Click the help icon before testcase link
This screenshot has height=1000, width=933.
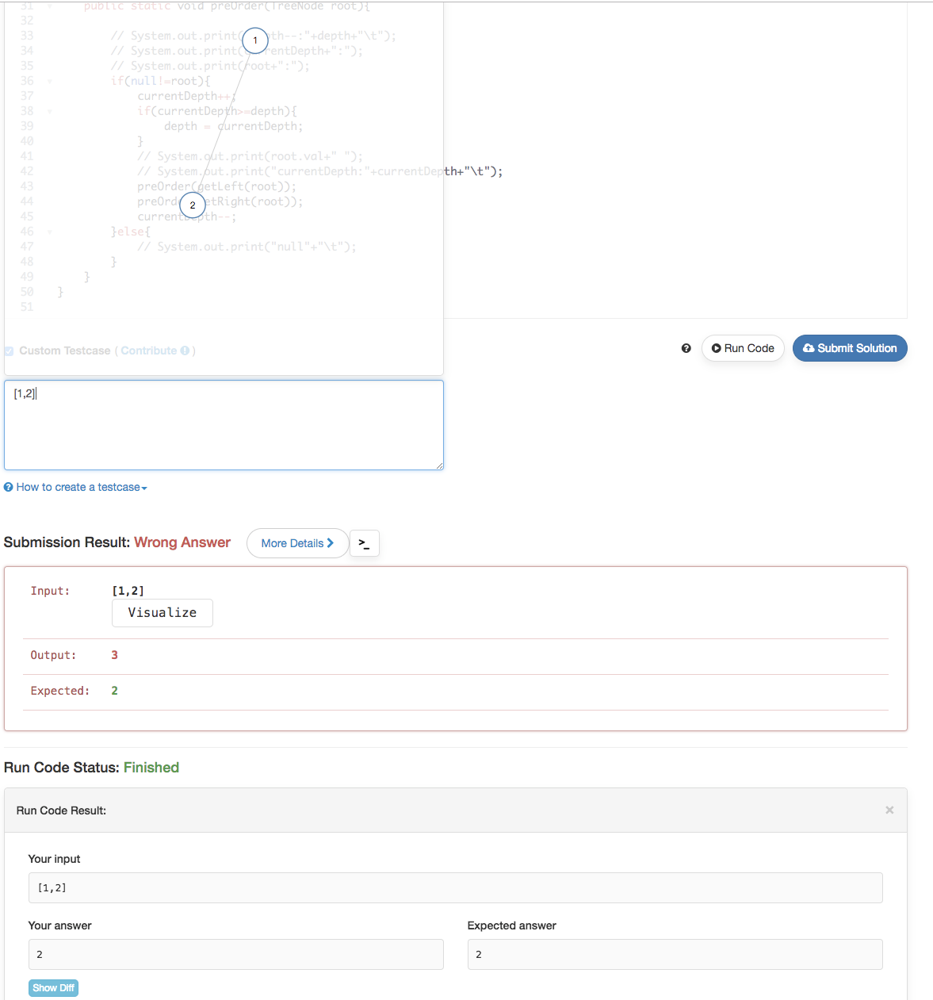[x=9, y=488]
